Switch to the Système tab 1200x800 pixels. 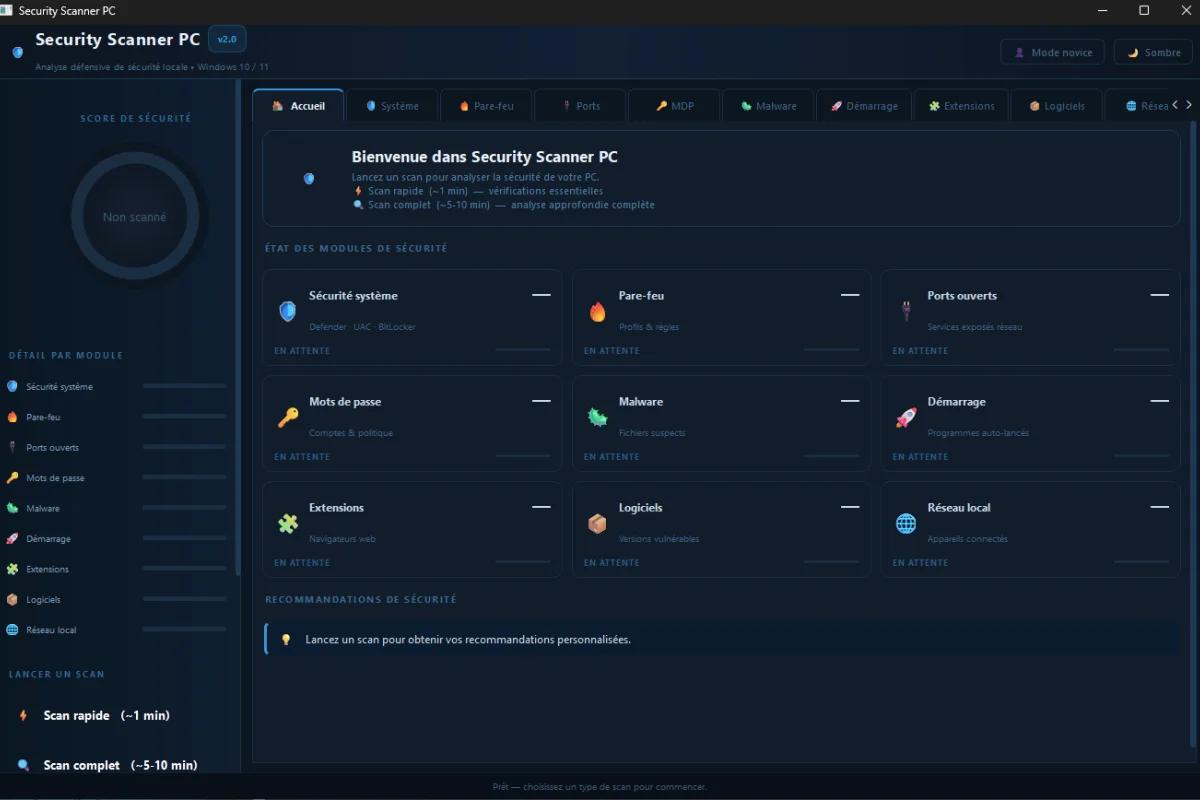(x=392, y=104)
